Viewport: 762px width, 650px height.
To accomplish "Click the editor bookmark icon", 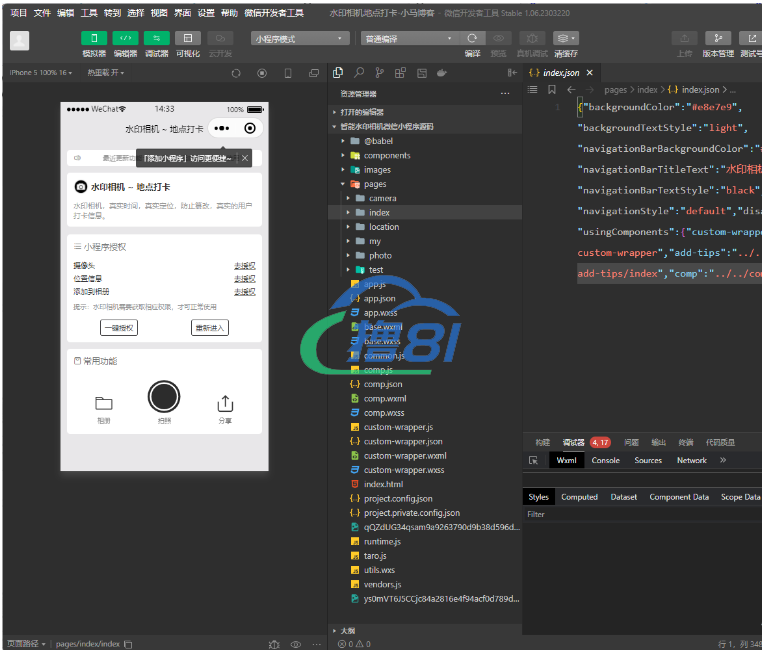I will [x=552, y=89].
